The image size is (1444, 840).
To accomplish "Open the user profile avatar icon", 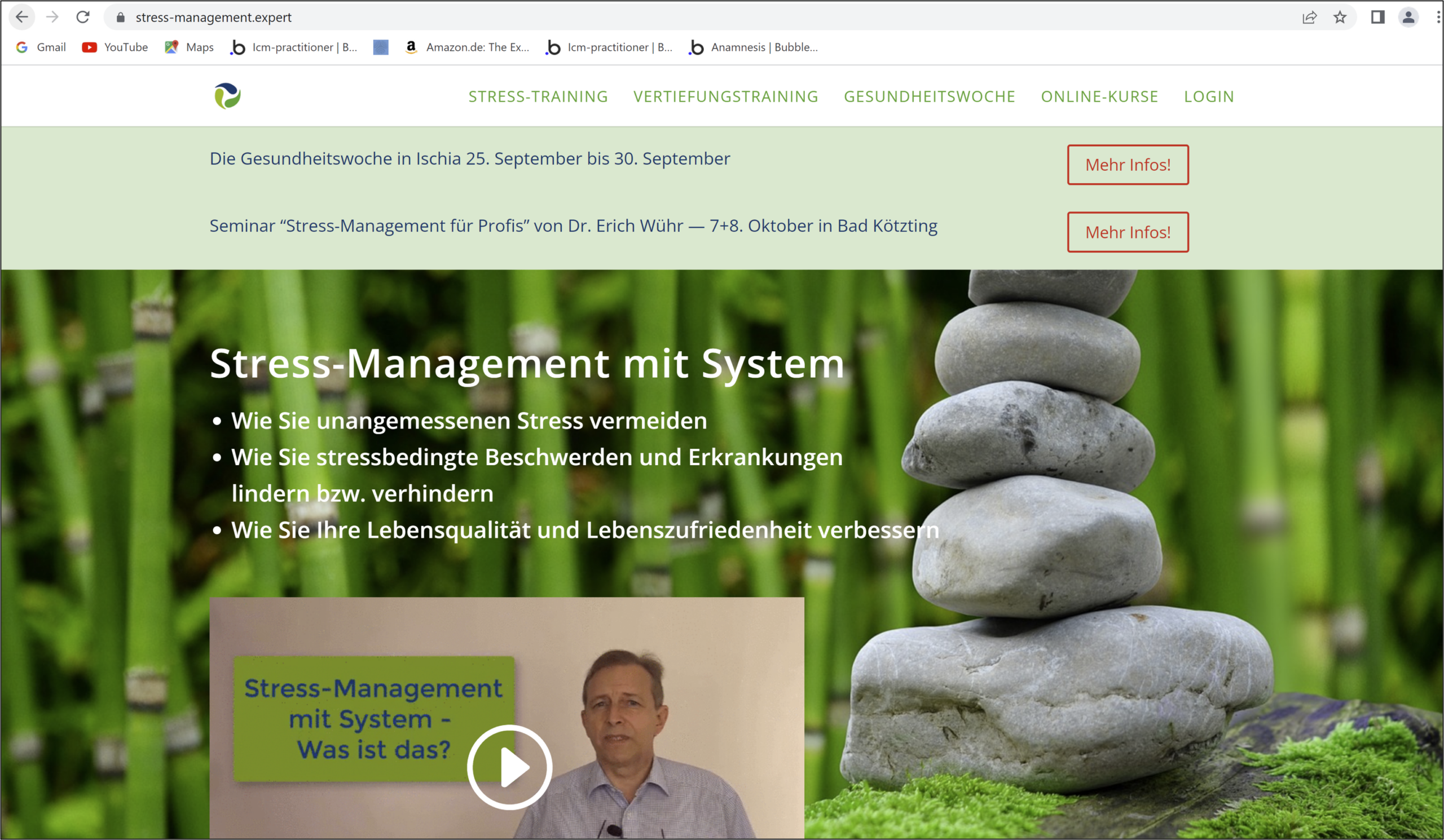I will [1408, 17].
